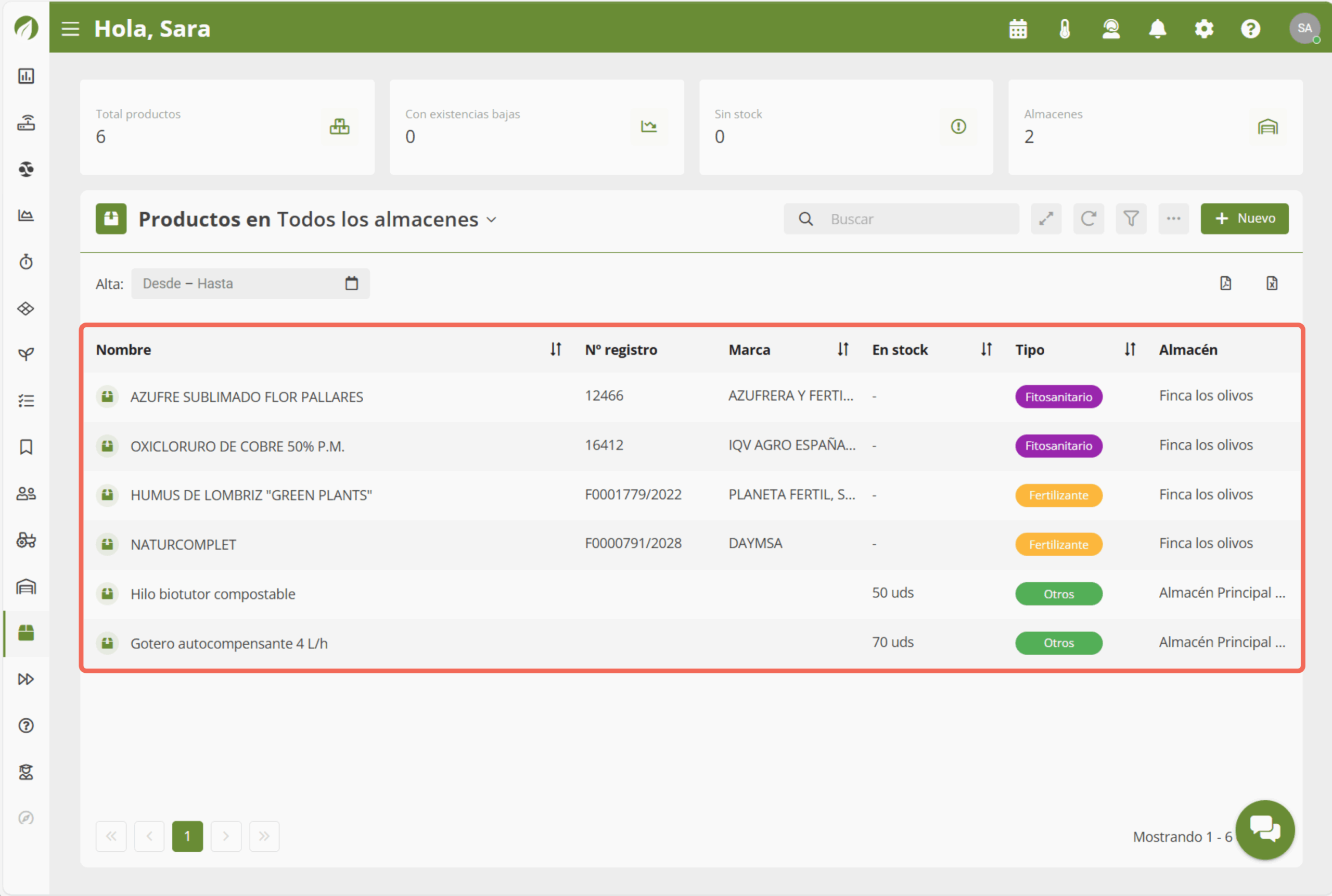Expand table to fullscreen view
1332x896 pixels.
[1046, 219]
